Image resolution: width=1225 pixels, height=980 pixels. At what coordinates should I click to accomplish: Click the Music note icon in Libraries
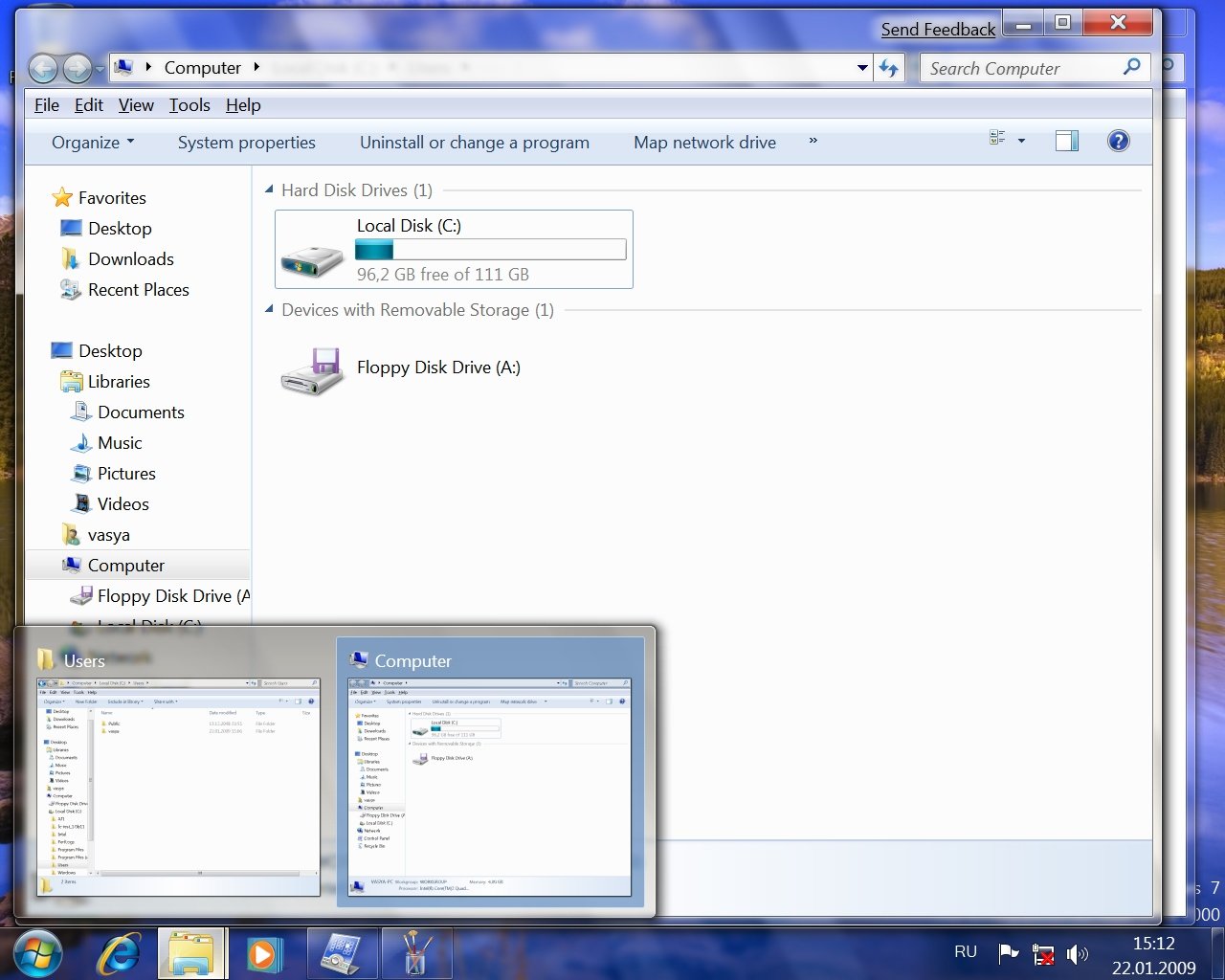[81, 442]
